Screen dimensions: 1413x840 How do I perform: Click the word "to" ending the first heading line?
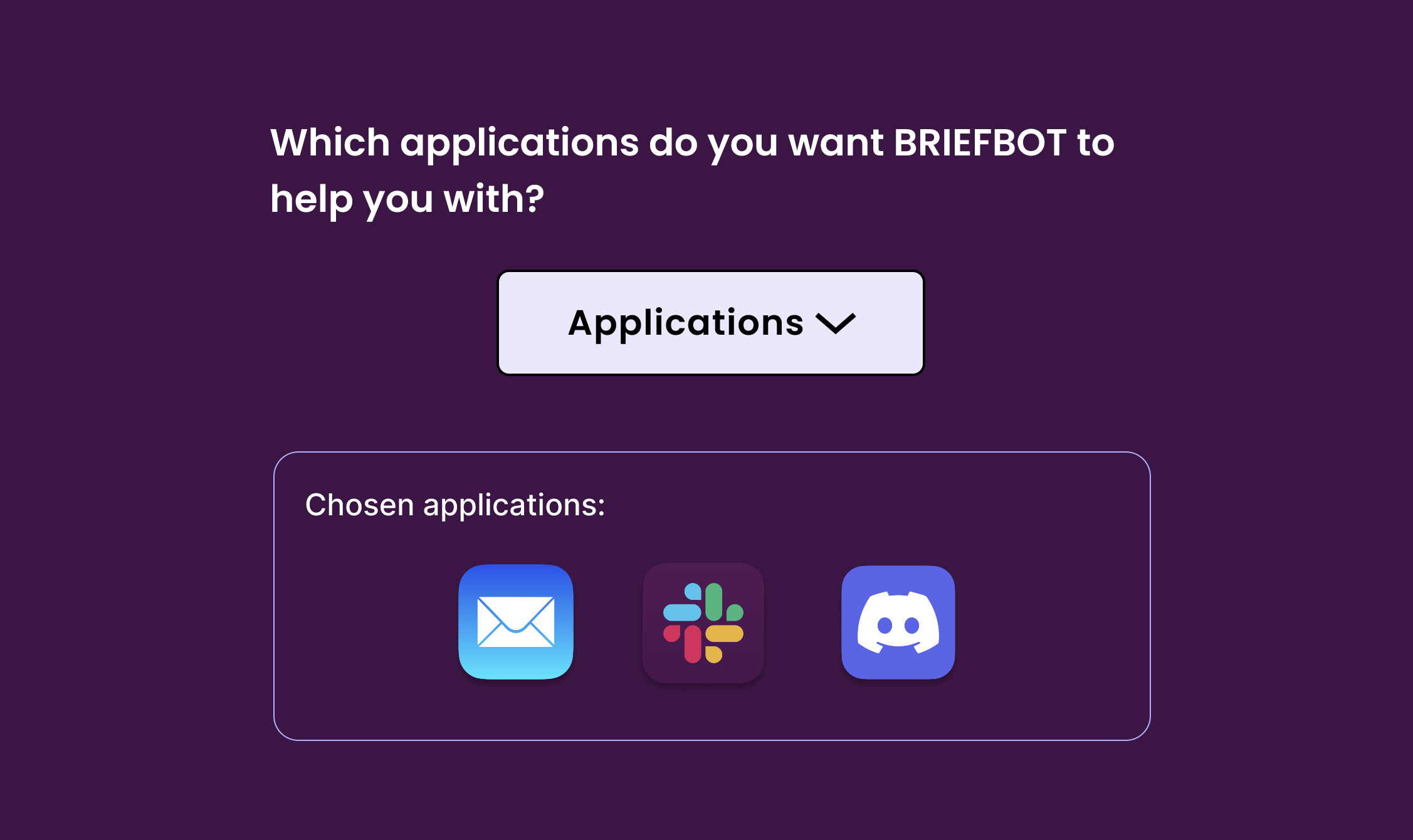pyautogui.click(x=1095, y=142)
